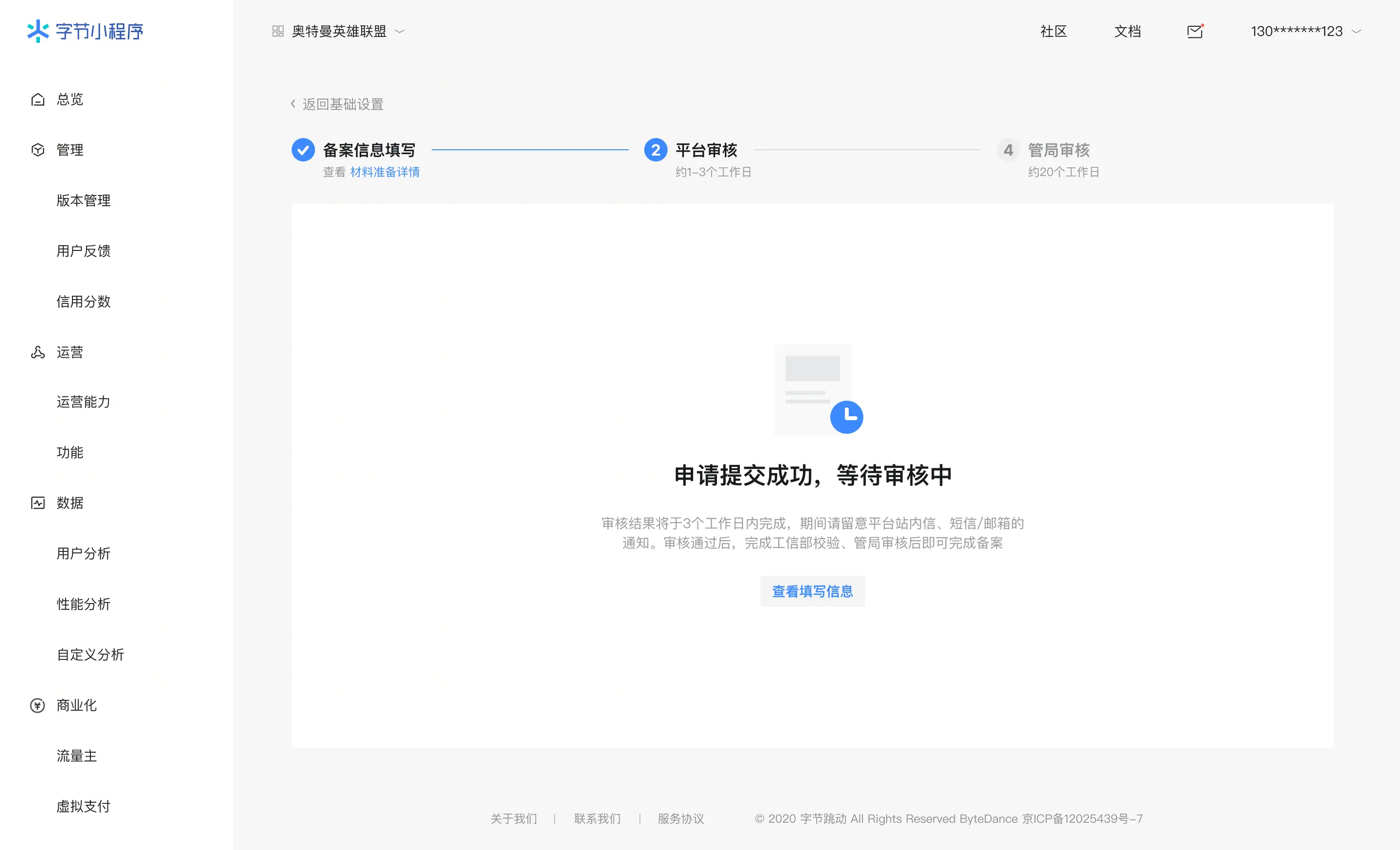Click the document clock status illustration
The height and width of the screenshot is (850, 1400).
pyautogui.click(x=817, y=390)
